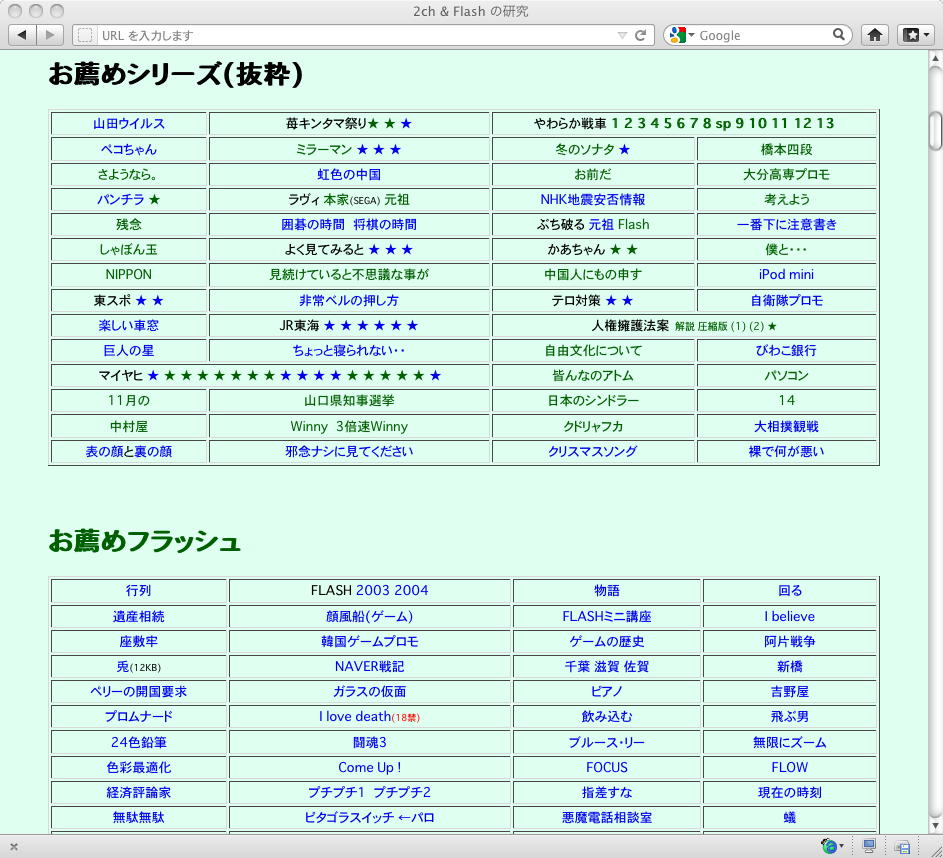Click the monitor icon in status bar
The height and width of the screenshot is (858, 943).
pyautogui.click(x=868, y=846)
